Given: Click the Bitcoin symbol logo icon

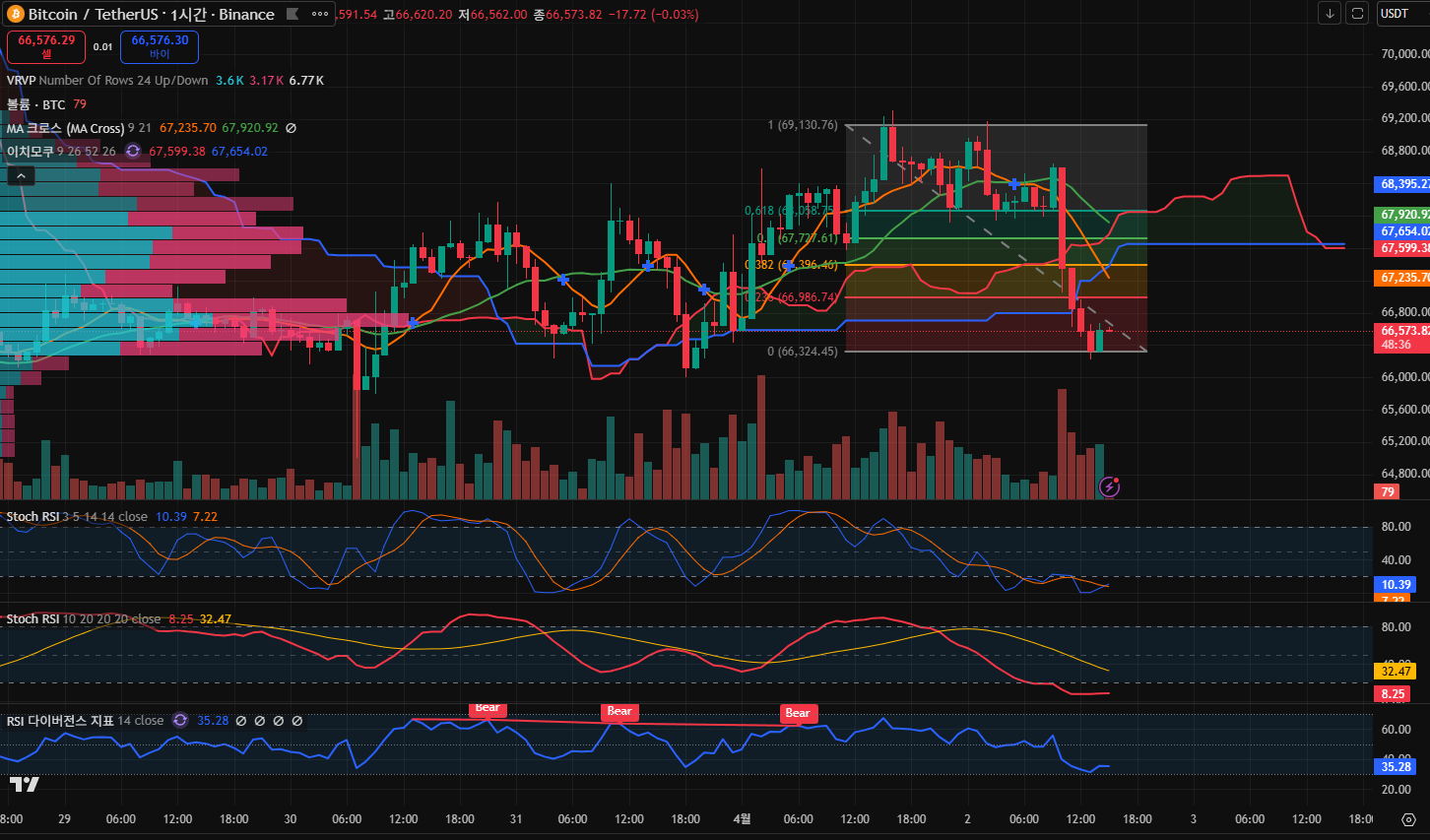Looking at the screenshot, I should (16, 15).
